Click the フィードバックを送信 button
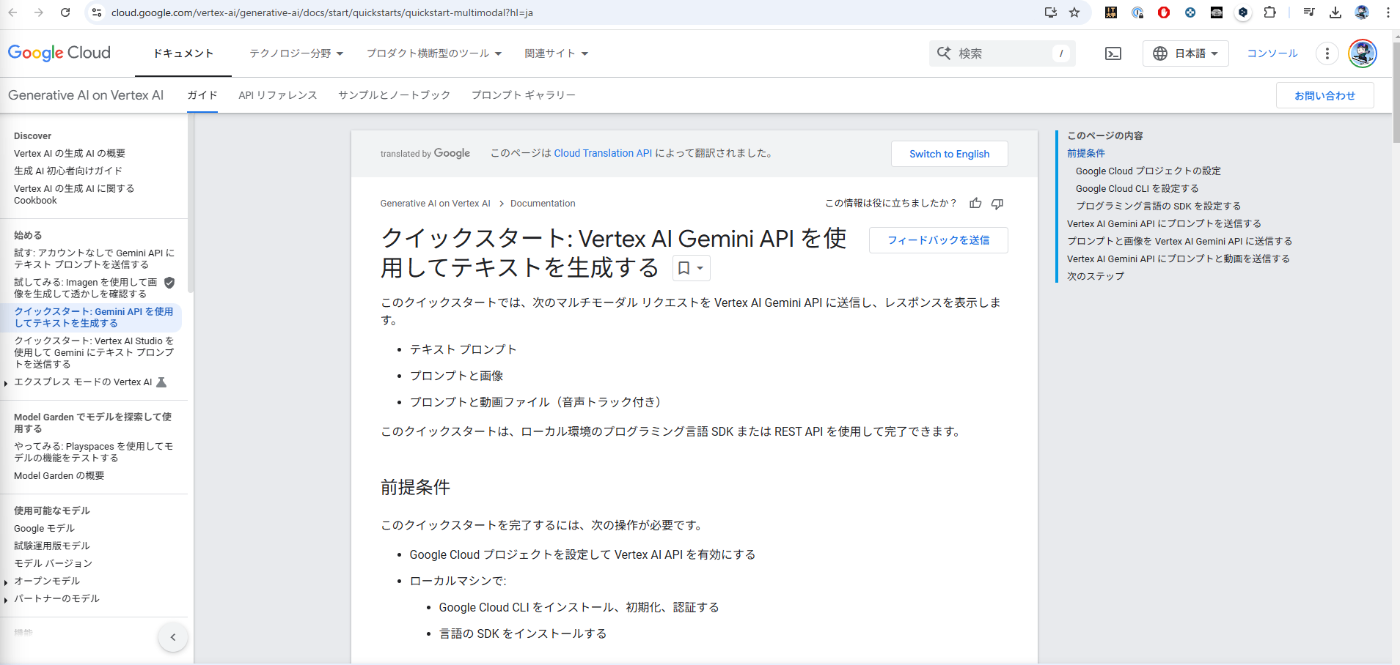The image size is (1400, 665). (x=938, y=240)
